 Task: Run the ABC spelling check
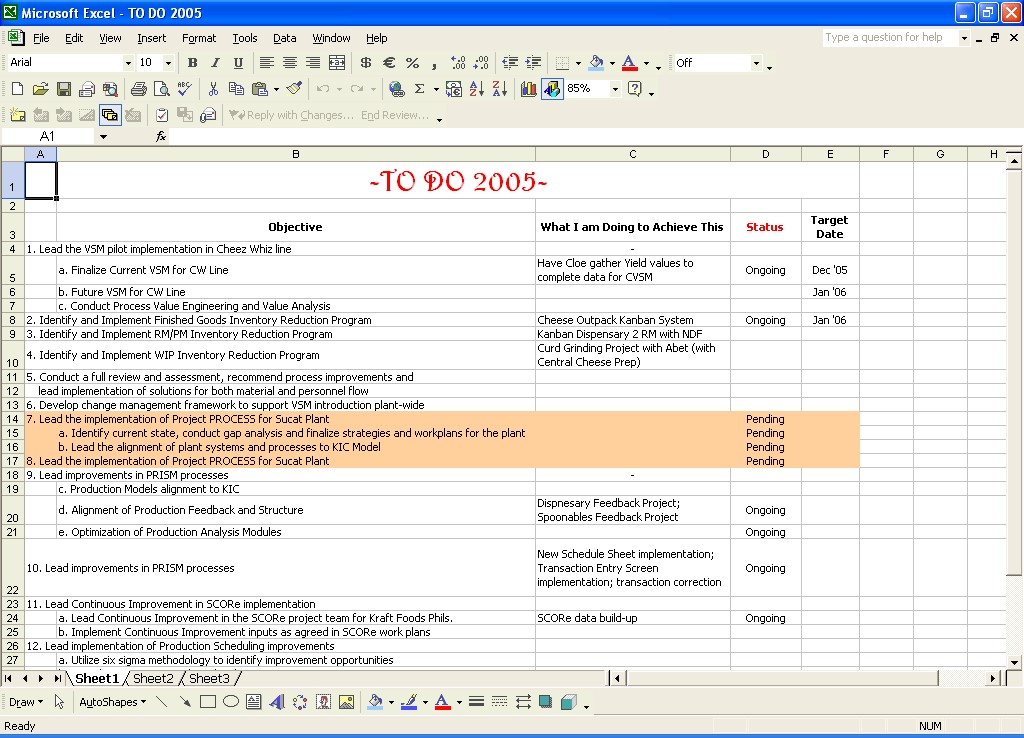[185, 89]
